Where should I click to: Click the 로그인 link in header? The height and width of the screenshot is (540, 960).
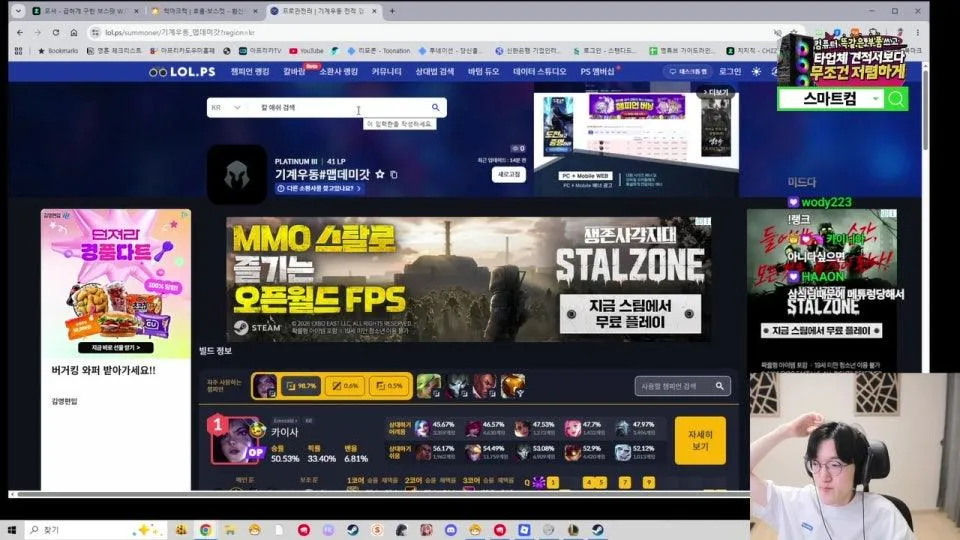click(730, 72)
